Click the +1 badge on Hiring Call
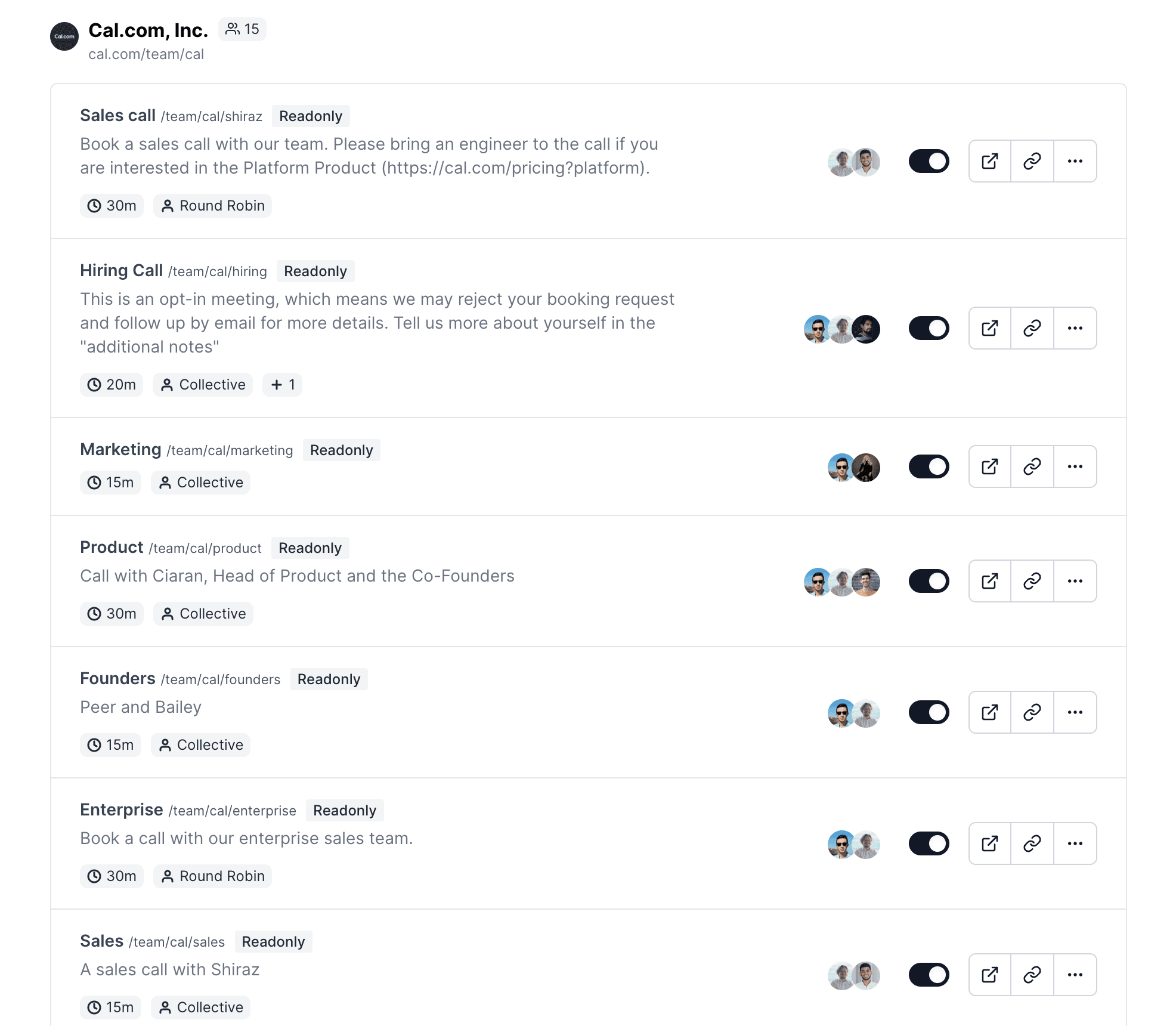This screenshot has width=1176, height=1026. pyautogui.click(x=283, y=385)
